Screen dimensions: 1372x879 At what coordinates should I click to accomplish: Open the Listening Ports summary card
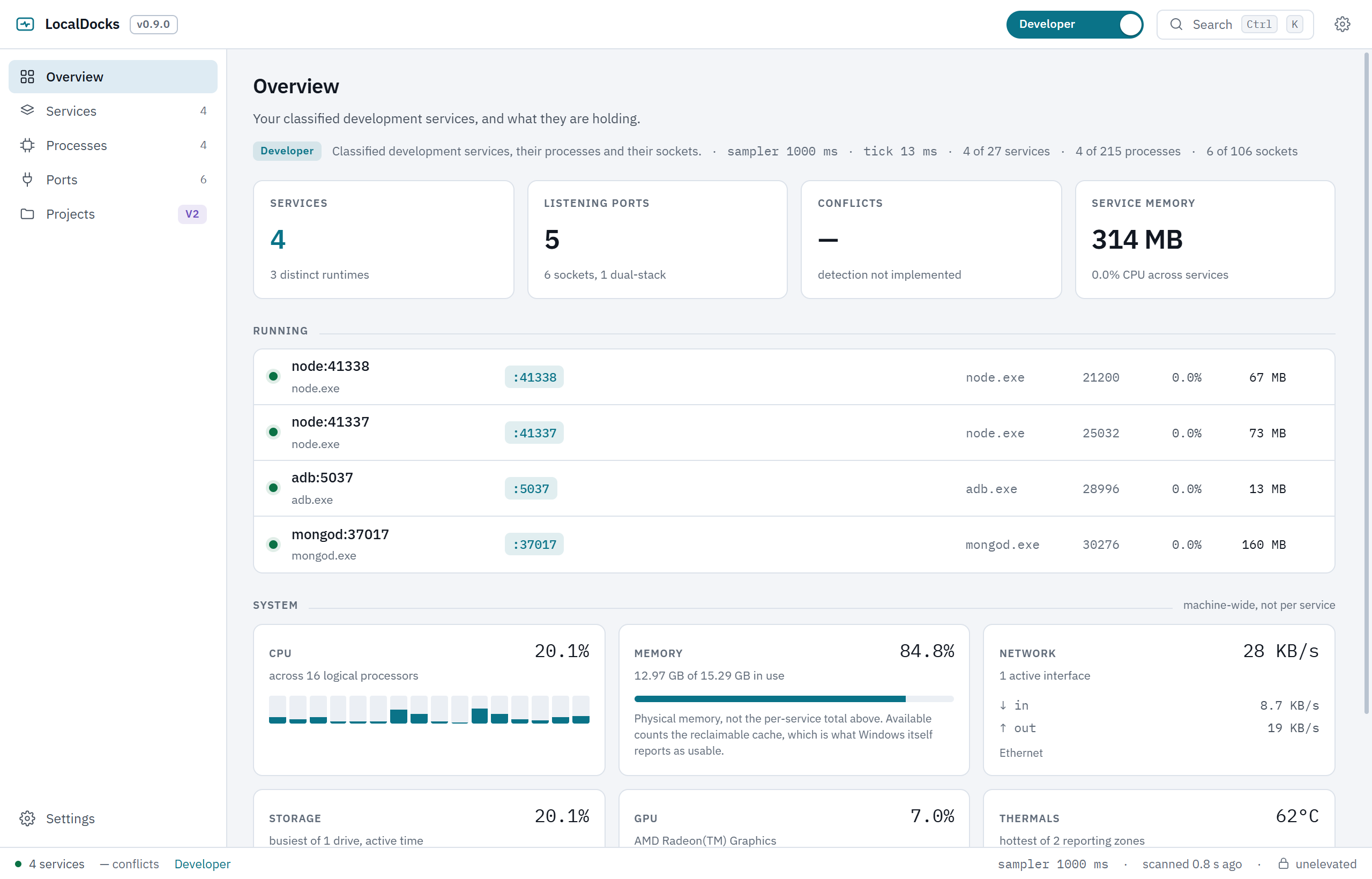(x=657, y=239)
